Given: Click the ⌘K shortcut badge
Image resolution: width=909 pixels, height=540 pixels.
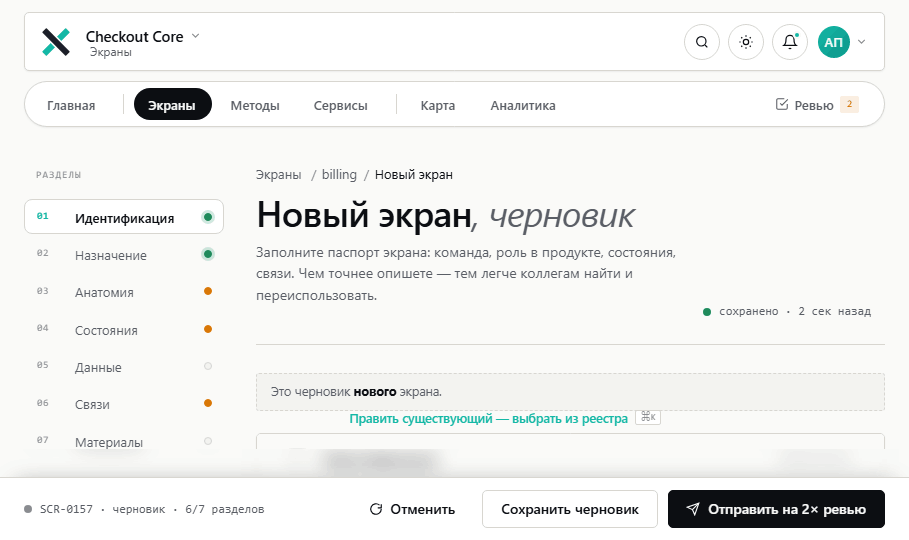Looking at the screenshot, I should (x=648, y=417).
